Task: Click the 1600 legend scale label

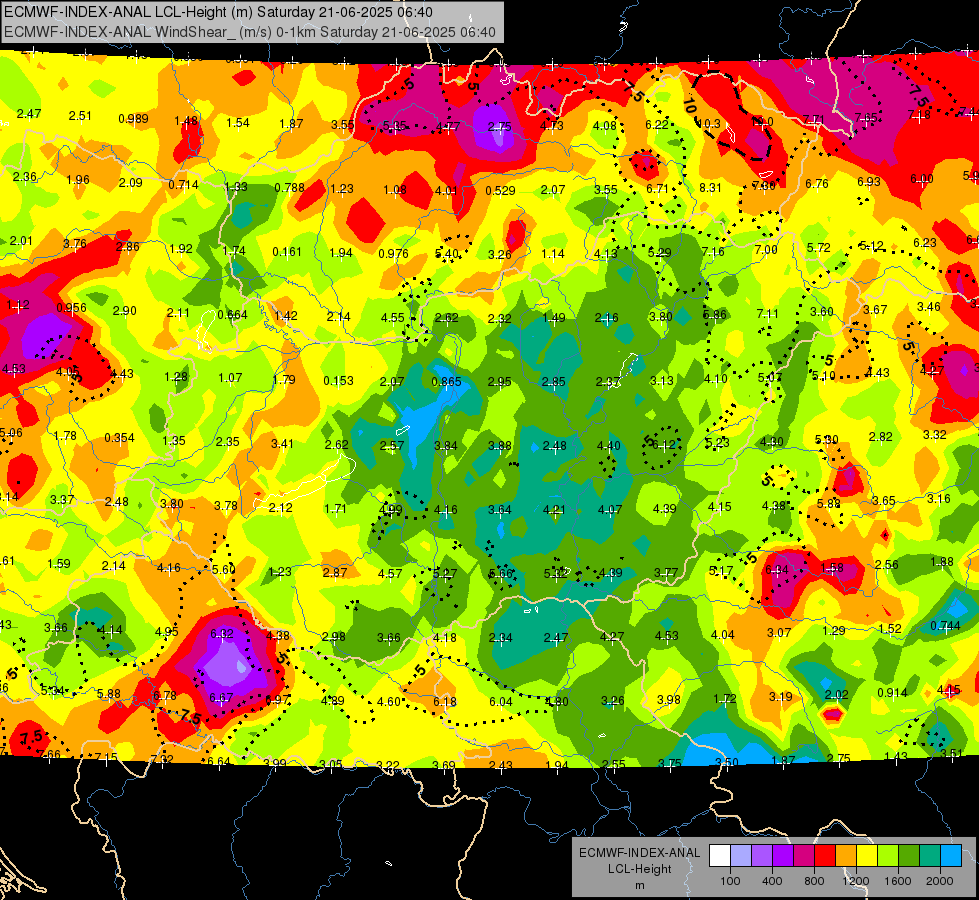Action: point(897,881)
